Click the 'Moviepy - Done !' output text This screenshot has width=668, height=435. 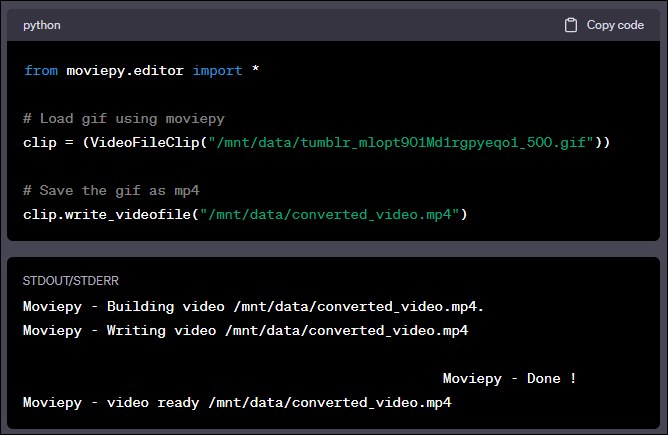click(x=510, y=378)
